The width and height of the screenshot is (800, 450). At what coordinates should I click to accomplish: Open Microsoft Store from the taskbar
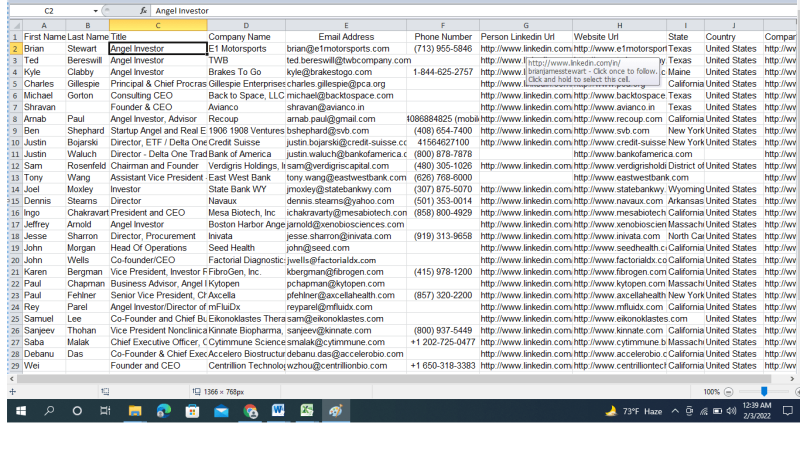click(192, 411)
